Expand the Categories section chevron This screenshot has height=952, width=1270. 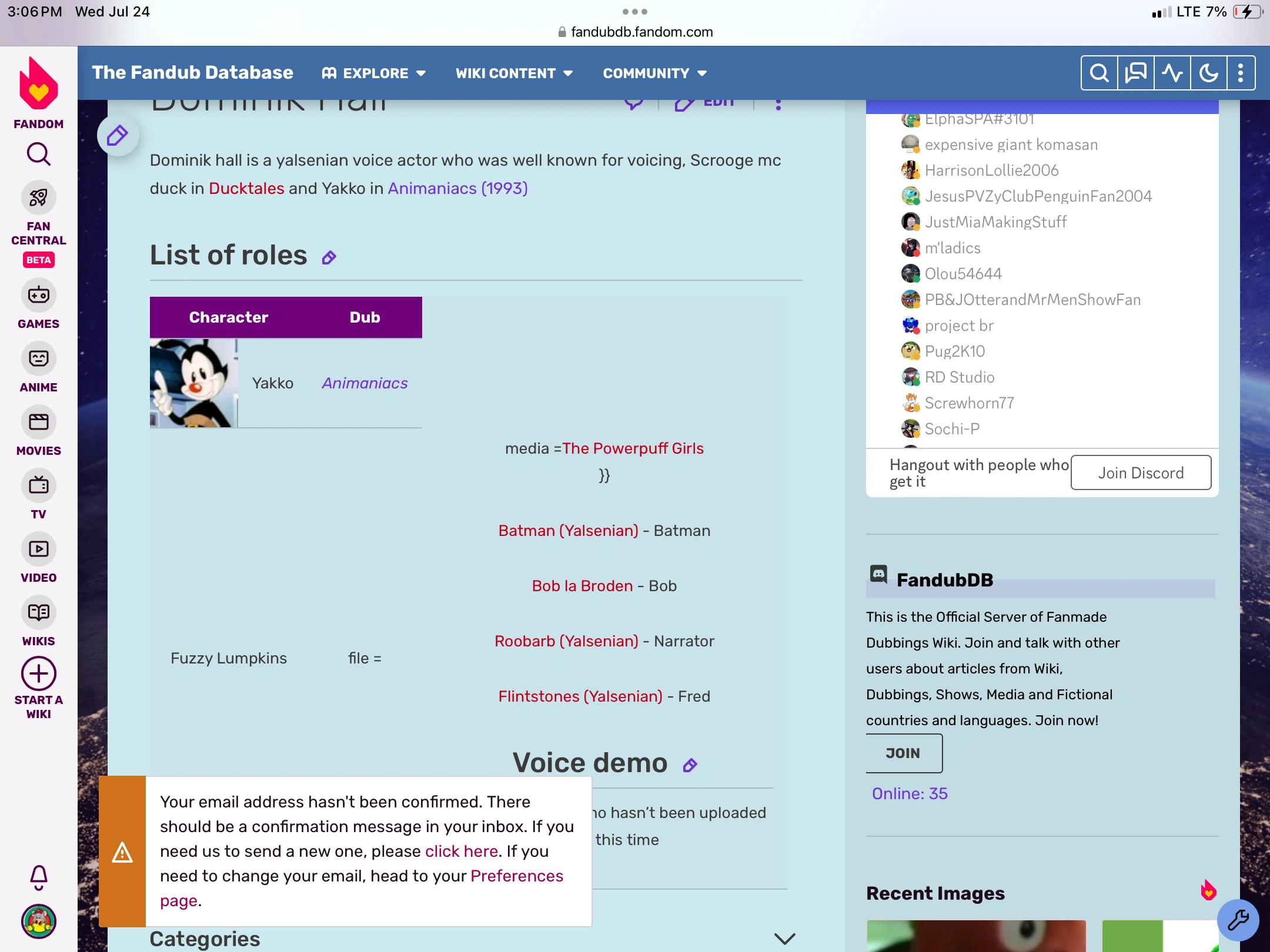click(785, 938)
